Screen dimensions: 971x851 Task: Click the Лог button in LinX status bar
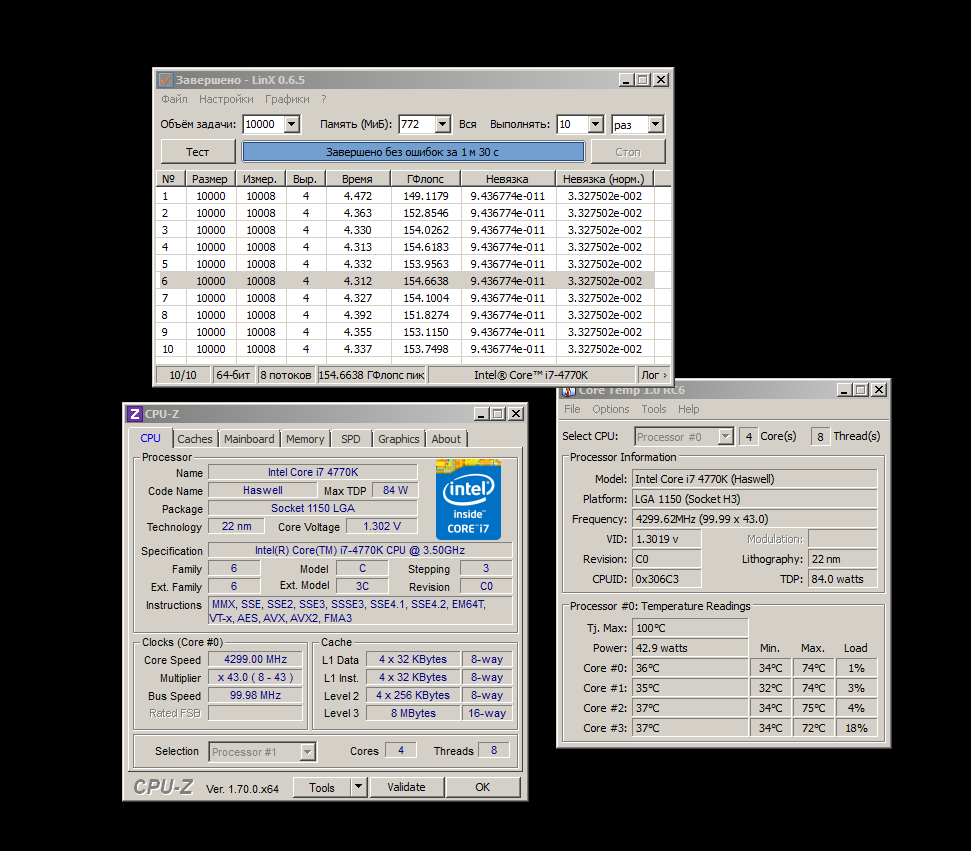pyautogui.click(x=654, y=375)
